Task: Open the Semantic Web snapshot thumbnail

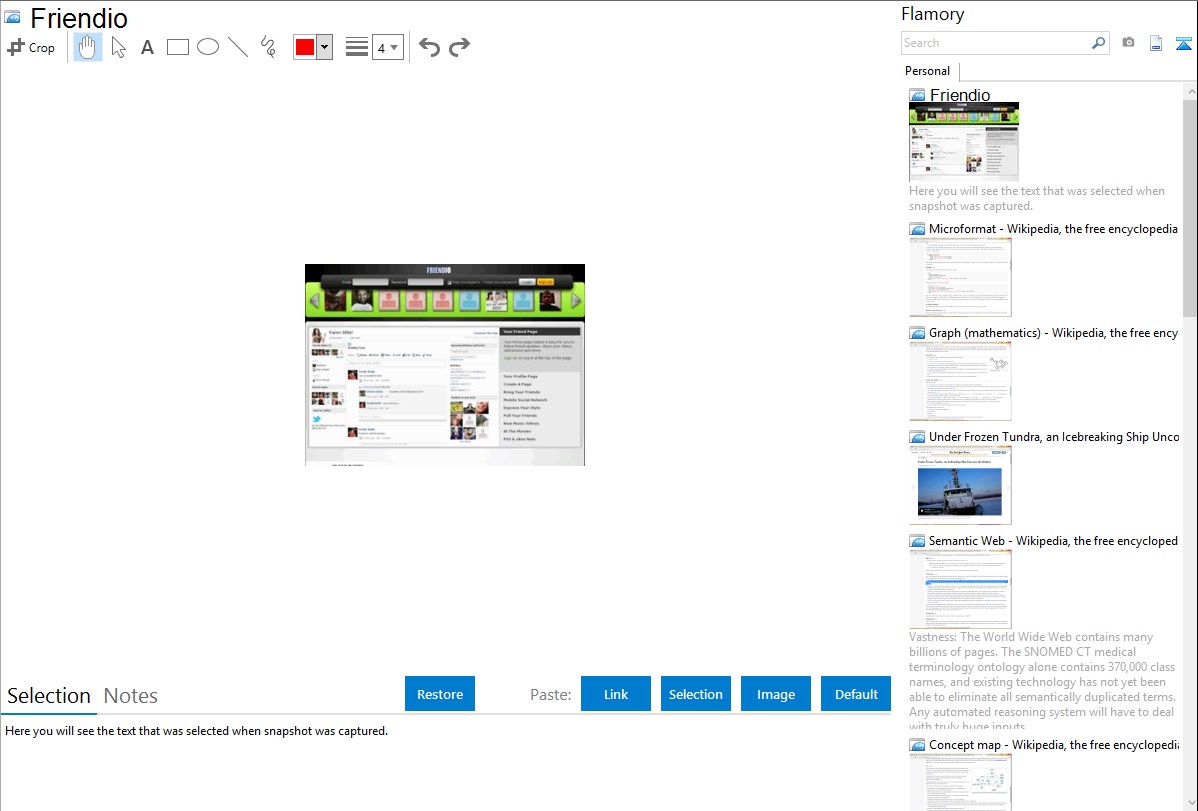Action: [x=960, y=589]
